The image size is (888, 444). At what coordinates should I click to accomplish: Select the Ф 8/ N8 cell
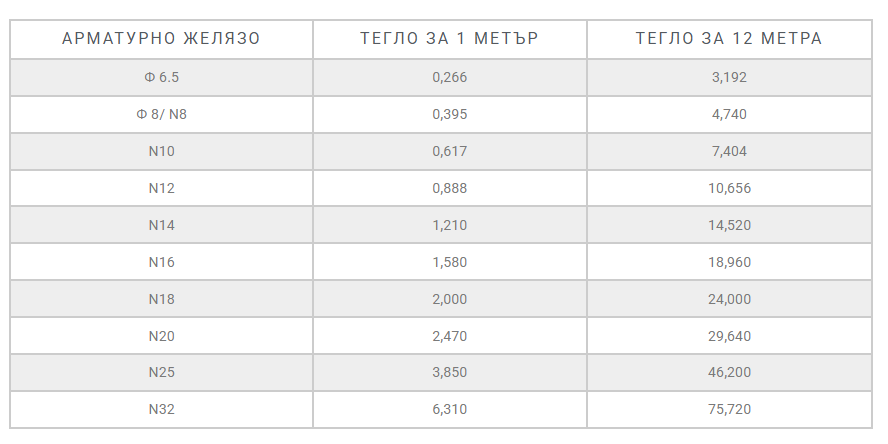coord(161,114)
